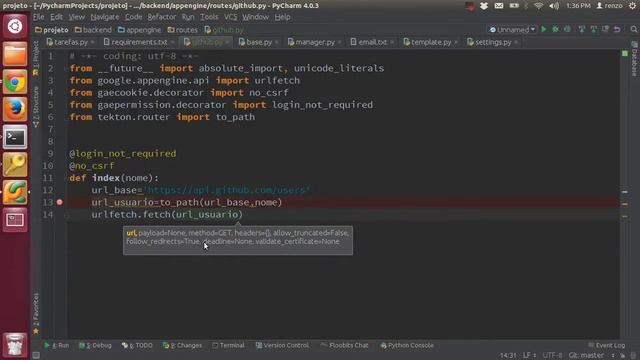Click the 14:31 cursor position indicator

(508, 356)
